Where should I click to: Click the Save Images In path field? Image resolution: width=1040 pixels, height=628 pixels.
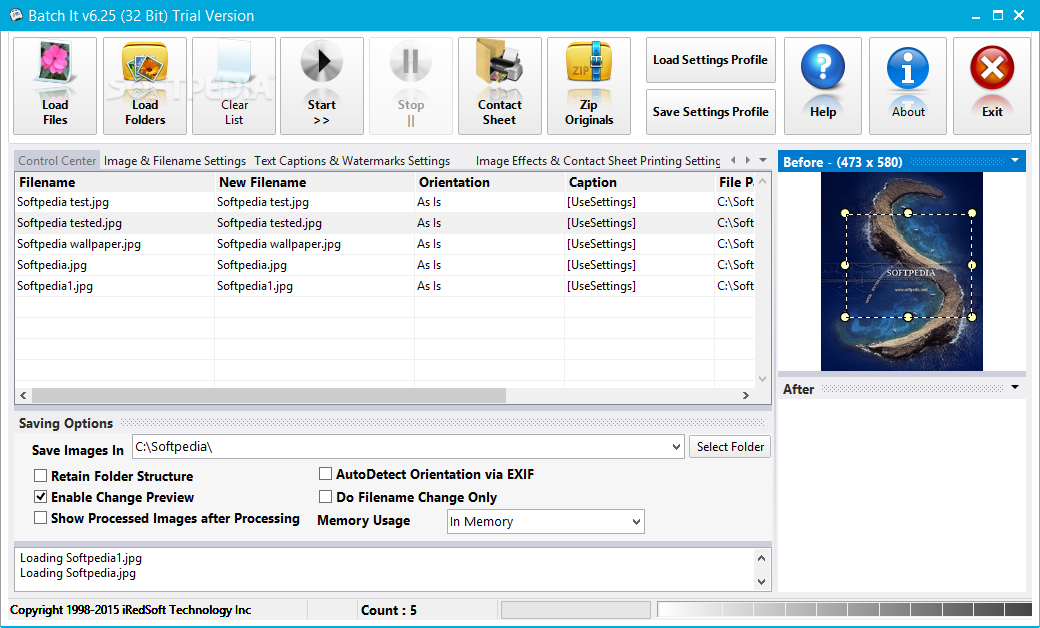401,447
